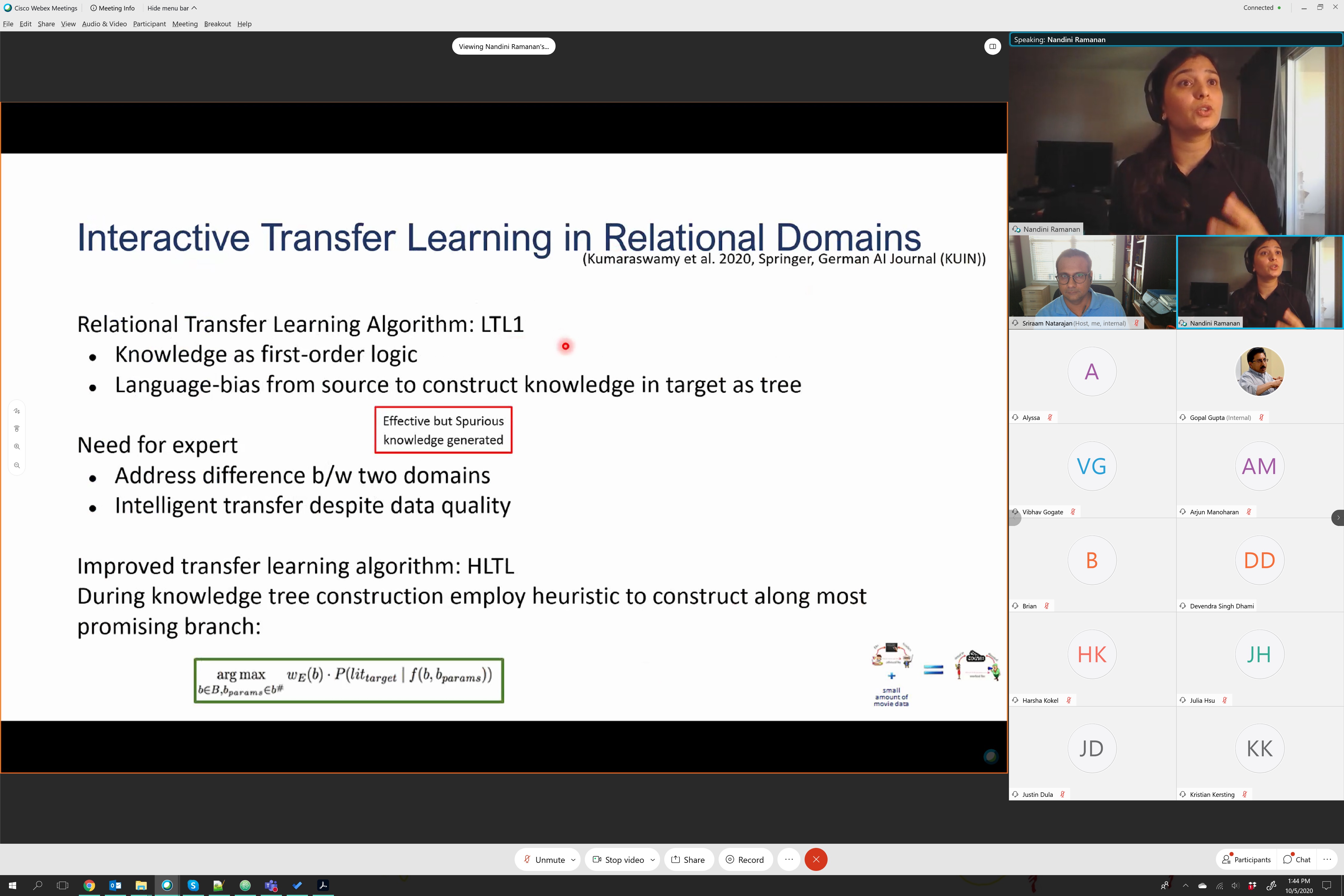
Task: Click the Share button
Action: pos(688,860)
